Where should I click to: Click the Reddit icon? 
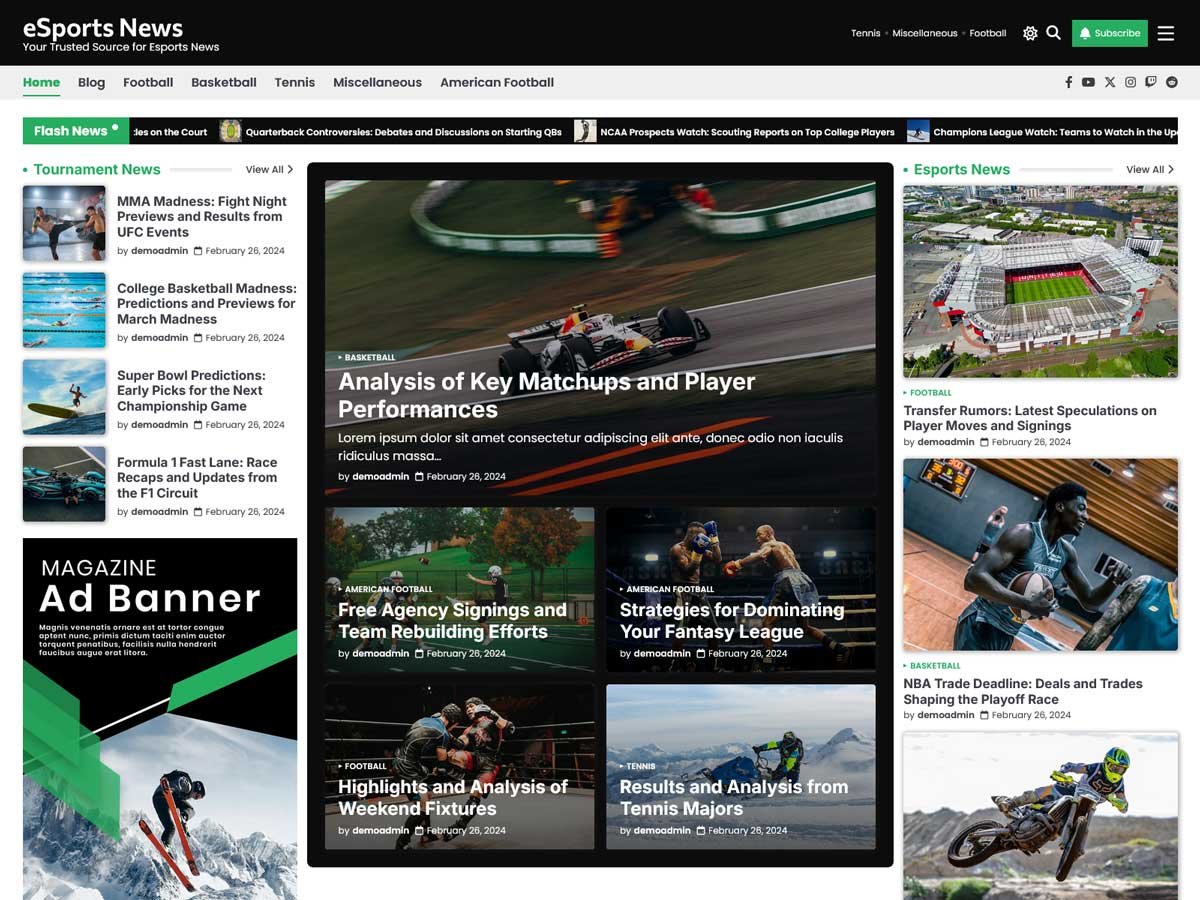[1172, 82]
